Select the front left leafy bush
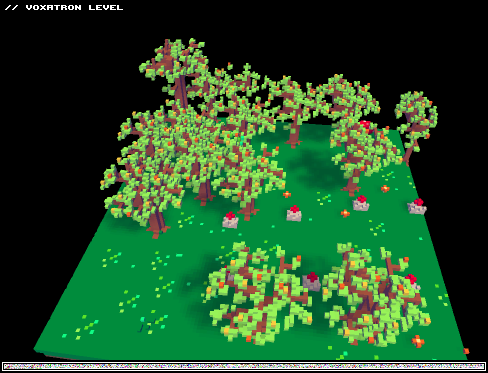Viewport: 488px width, 373px height. [258, 293]
